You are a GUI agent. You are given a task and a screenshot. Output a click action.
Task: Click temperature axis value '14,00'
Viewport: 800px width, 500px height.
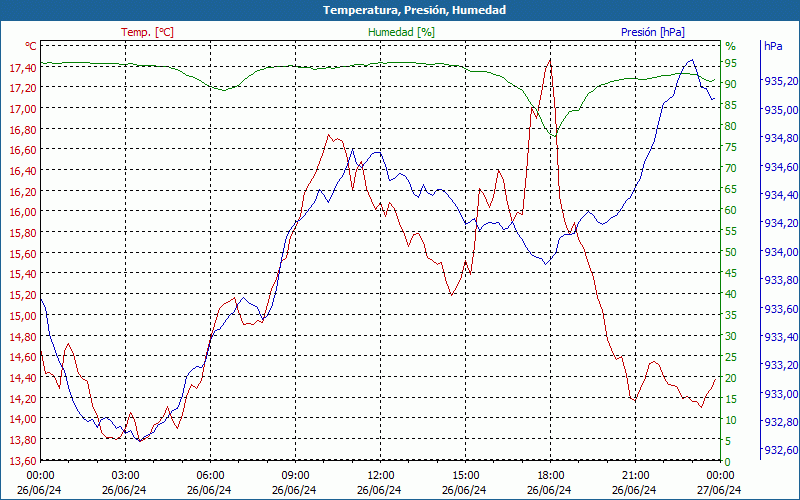tap(23, 419)
